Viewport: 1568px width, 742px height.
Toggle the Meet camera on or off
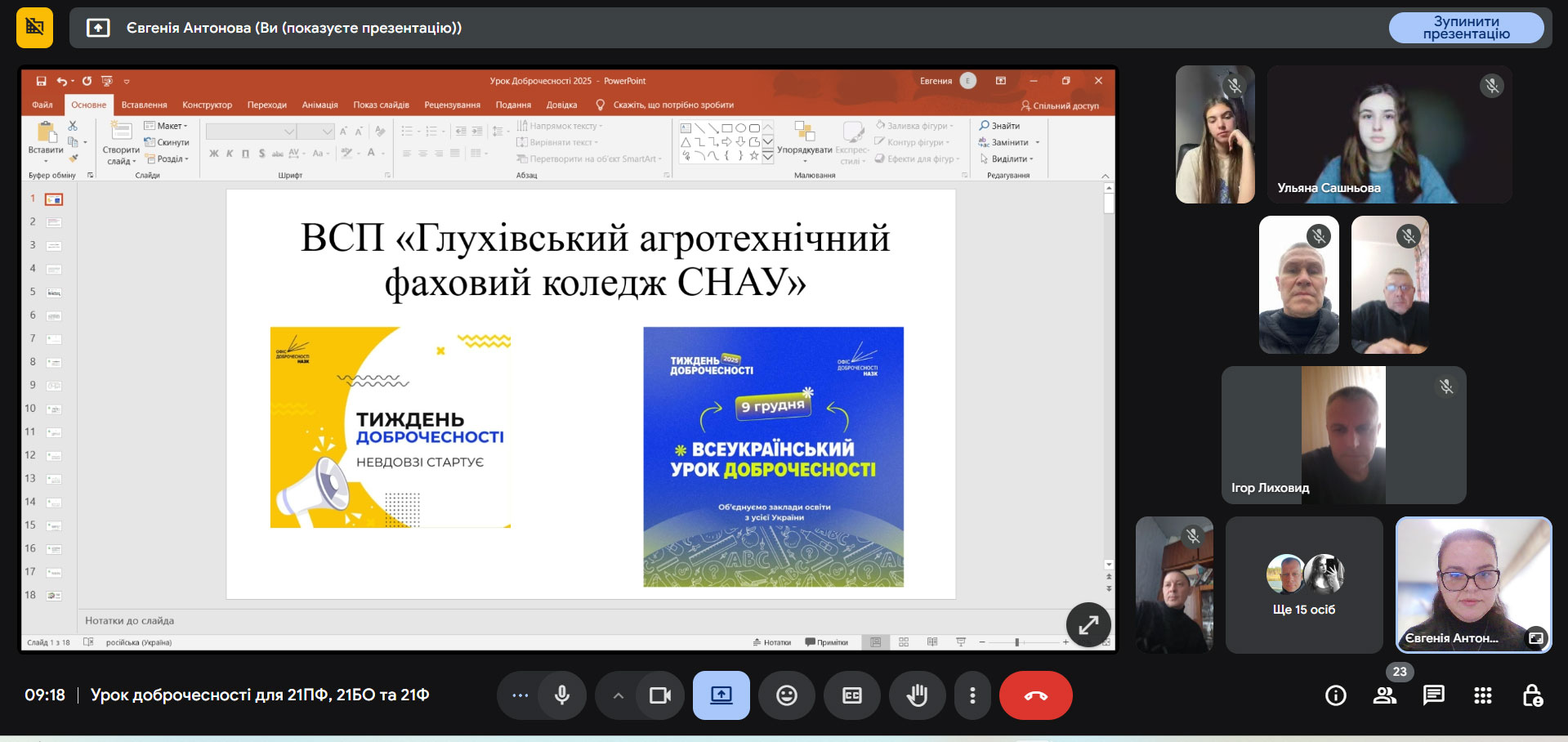tap(660, 695)
